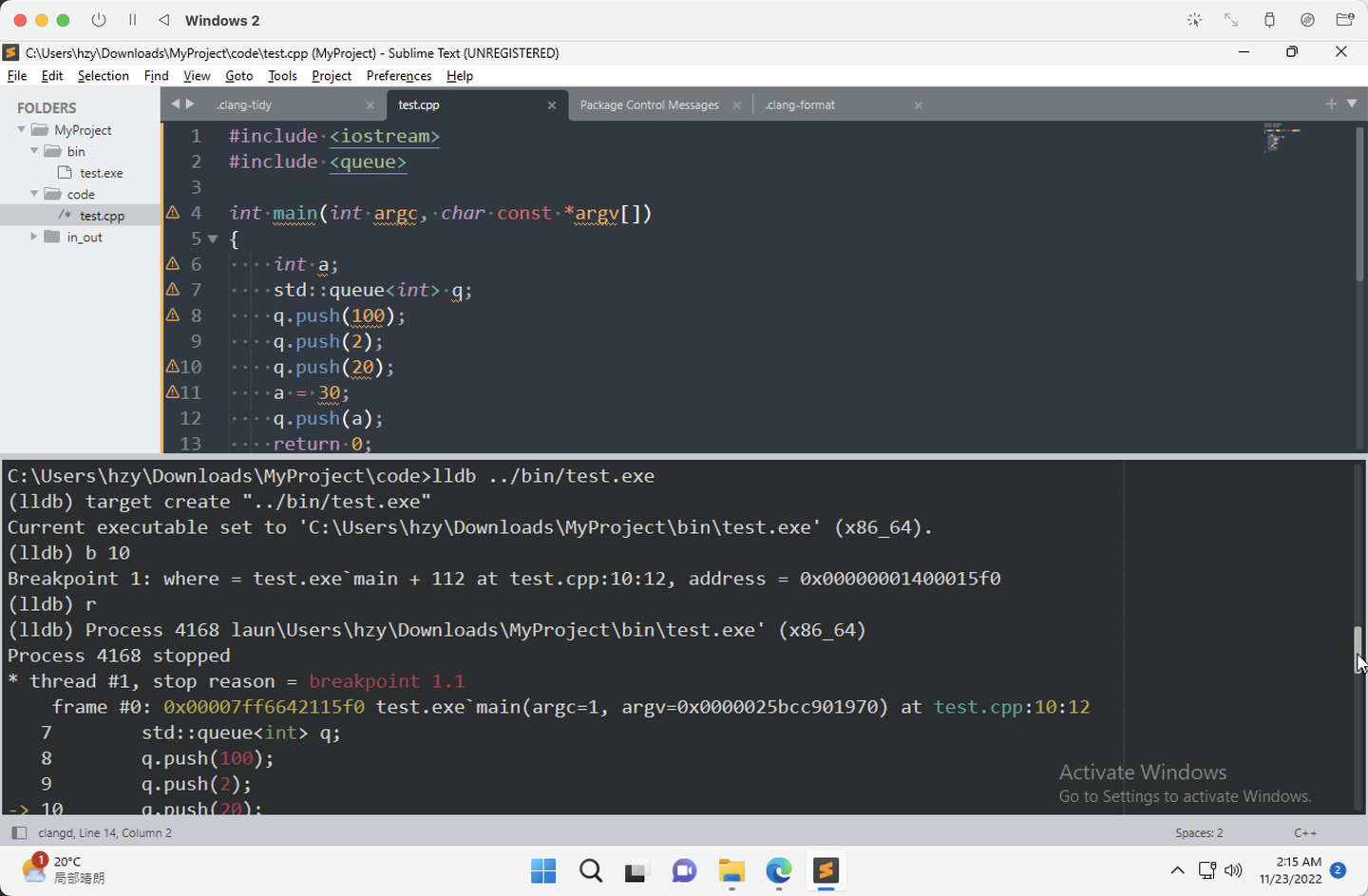The image size is (1368, 896).
Task: Collapse the MyProject folder
Action: (21, 129)
